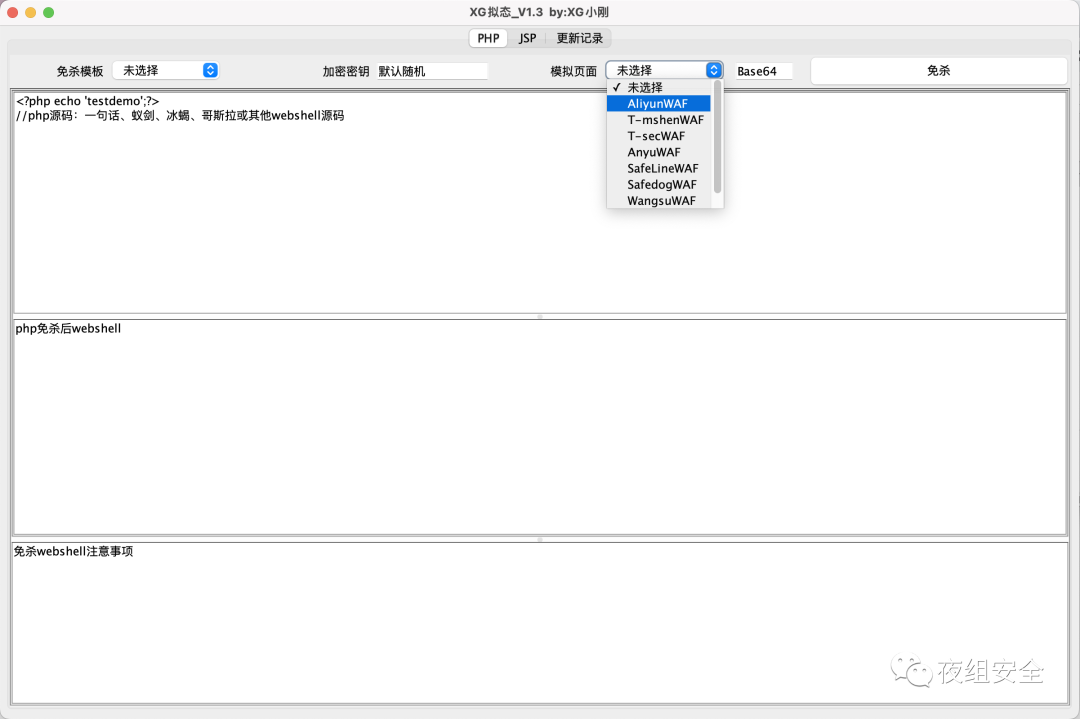Image resolution: width=1080 pixels, height=719 pixels.
Task: Click the divider handle below source pane
Action: pyautogui.click(x=540, y=317)
